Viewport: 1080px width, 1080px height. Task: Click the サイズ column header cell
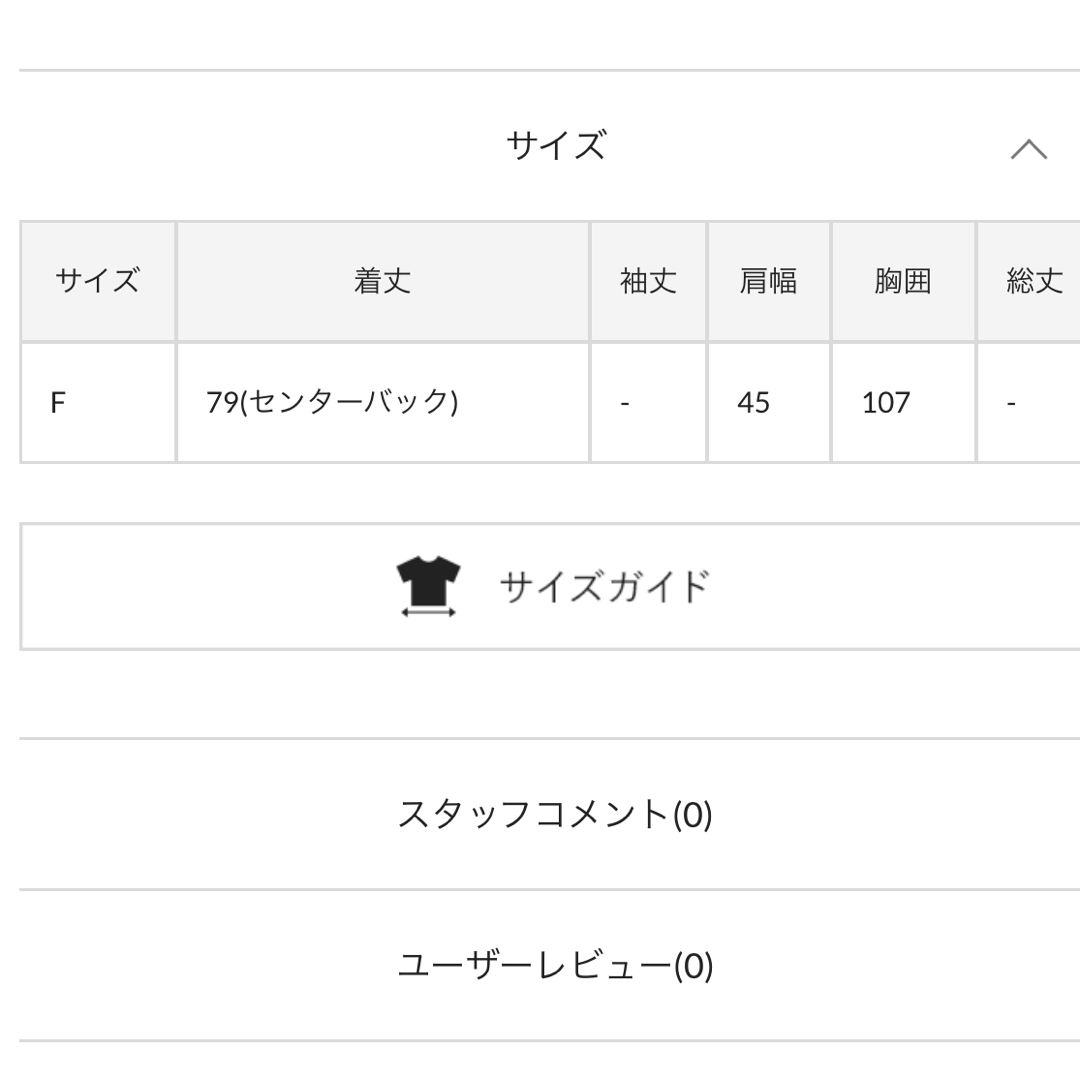(x=98, y=282)
